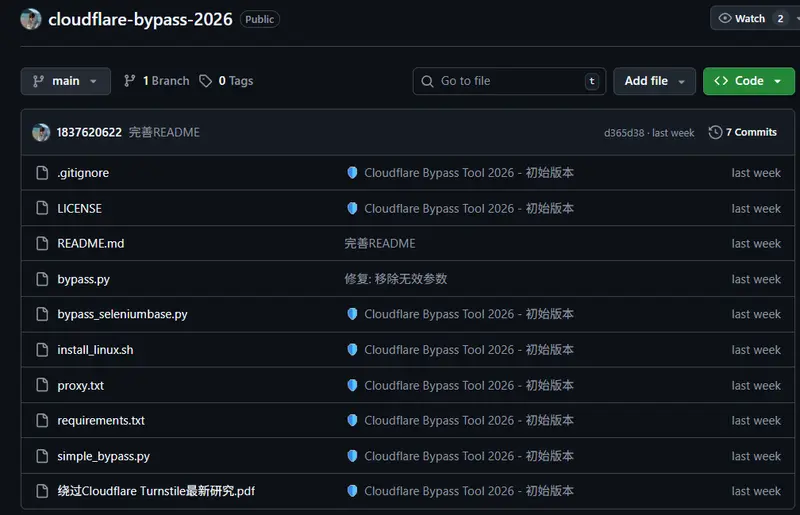Screen dimensions: 800x515
Task: Click the t keyboard shortcut hint
Action: (592, 81)
